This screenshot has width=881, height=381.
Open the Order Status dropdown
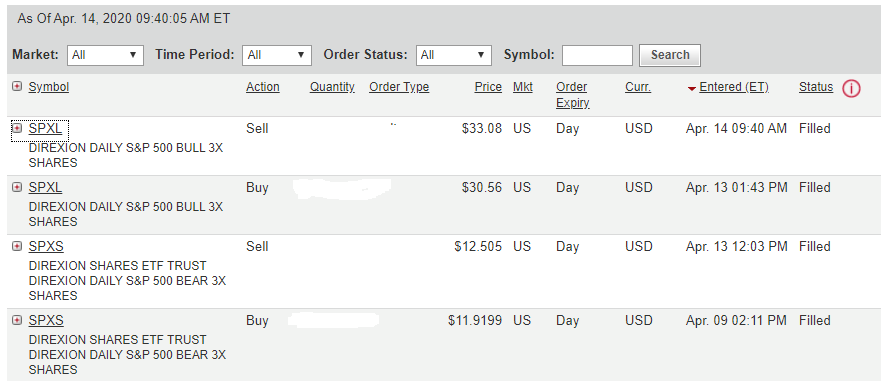tap(454, 55)
